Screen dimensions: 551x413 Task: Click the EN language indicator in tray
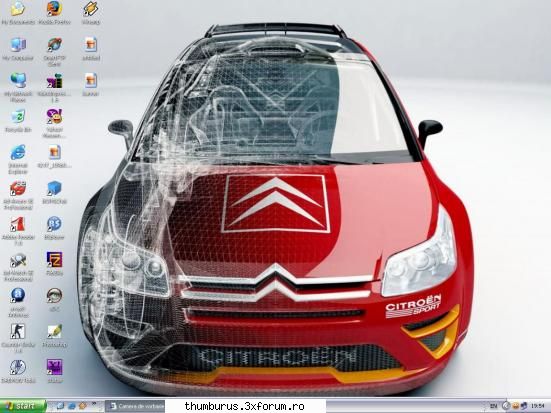point(493,406)
